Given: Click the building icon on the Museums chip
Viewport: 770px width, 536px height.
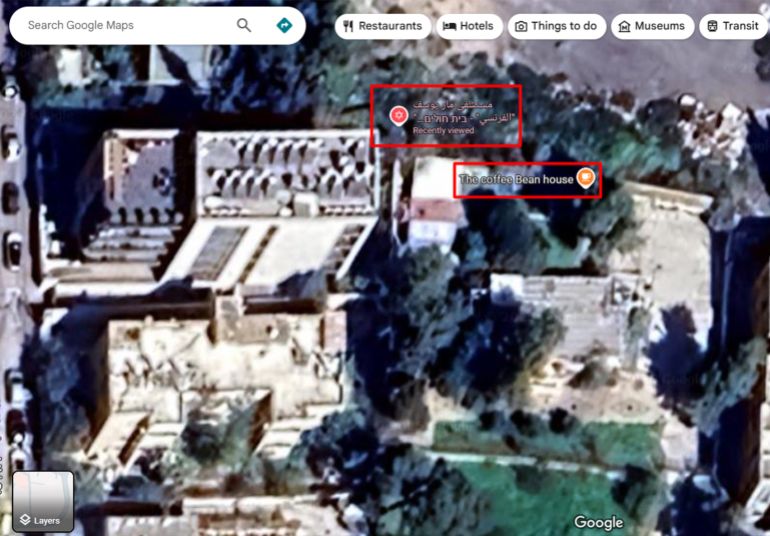Looking at the screenshot, I should 624,26.
